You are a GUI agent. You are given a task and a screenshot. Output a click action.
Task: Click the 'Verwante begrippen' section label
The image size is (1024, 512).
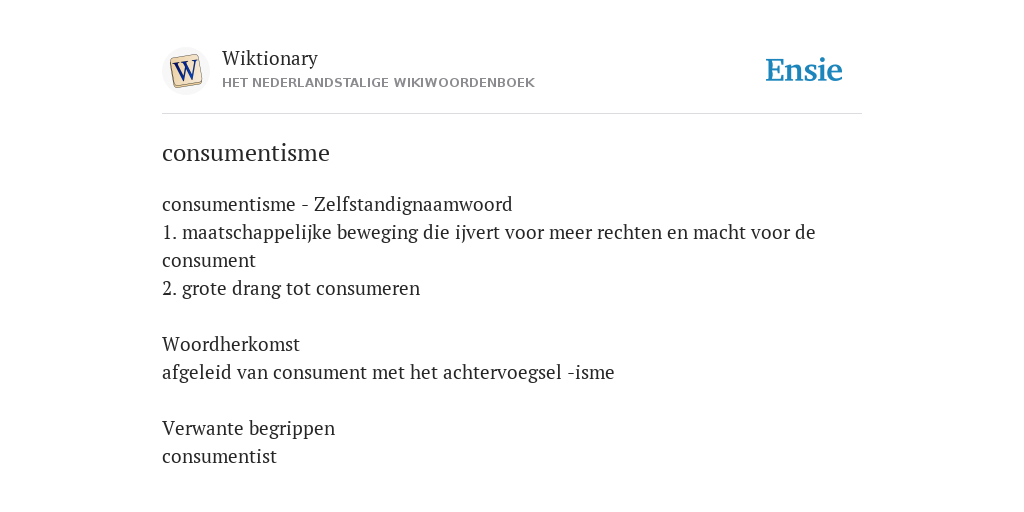[x=248, y=428]
